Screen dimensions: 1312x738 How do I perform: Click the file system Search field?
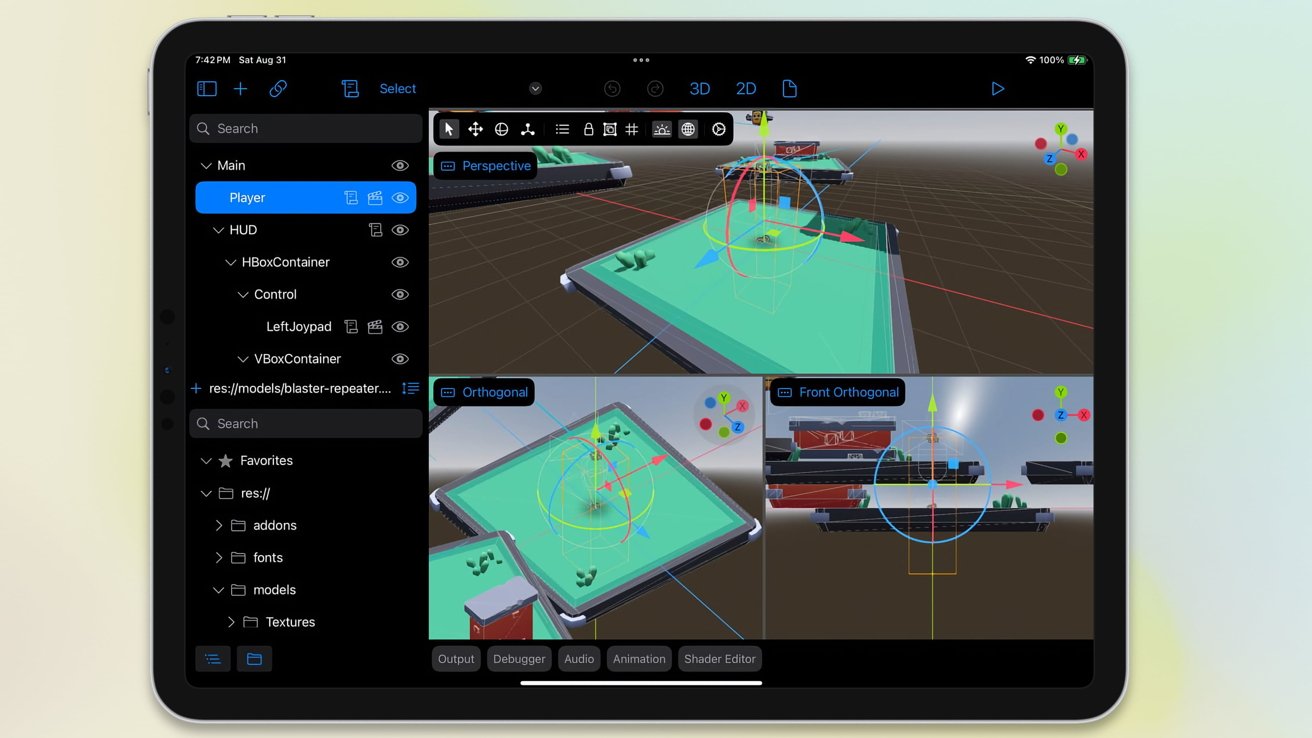click(x=306, y=423)
